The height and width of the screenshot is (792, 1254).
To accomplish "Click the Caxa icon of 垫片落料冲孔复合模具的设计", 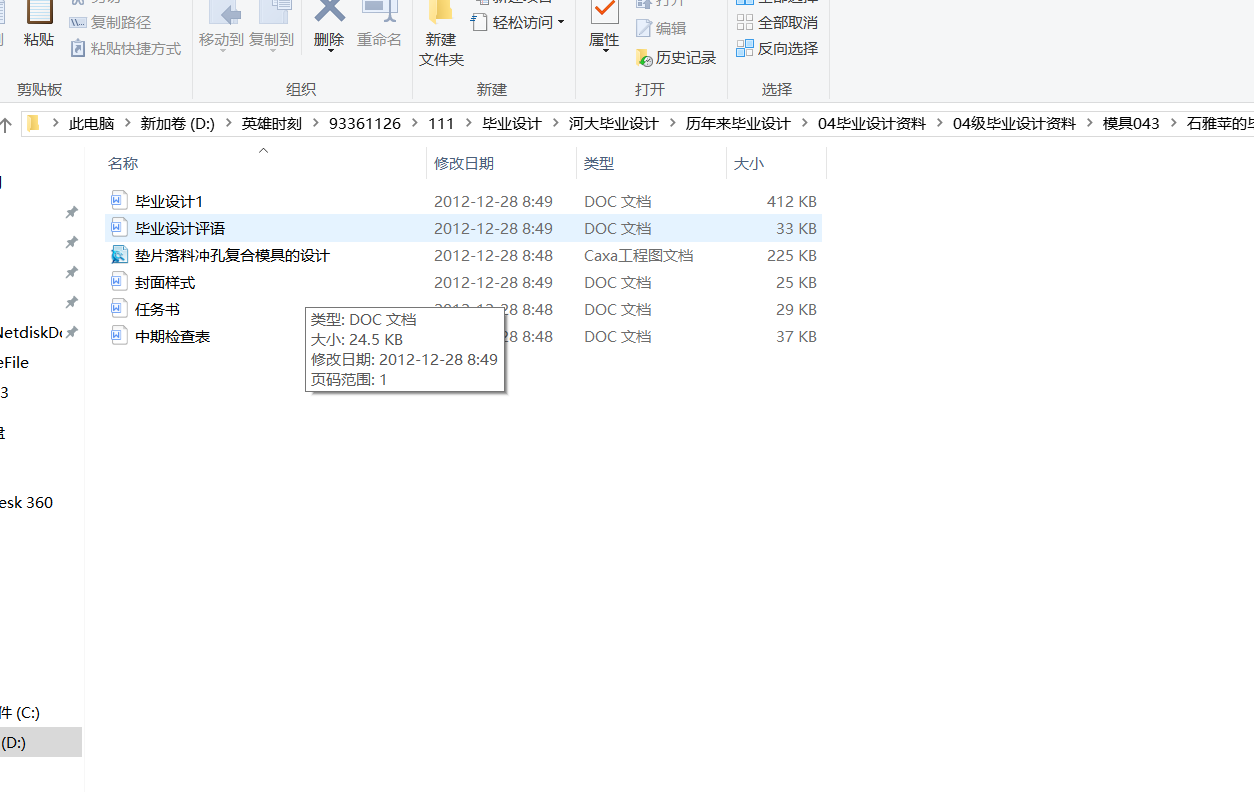I will tap(119, 255).
